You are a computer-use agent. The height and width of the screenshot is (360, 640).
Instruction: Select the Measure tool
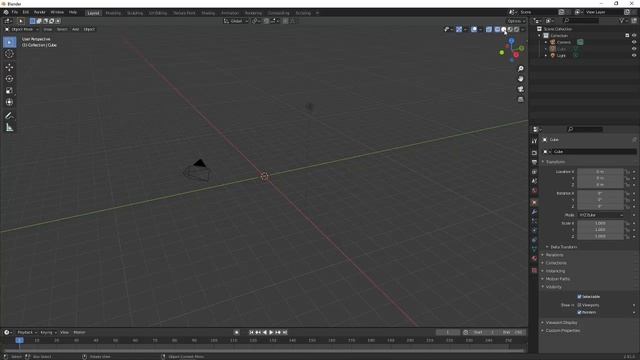coord(9,128)
